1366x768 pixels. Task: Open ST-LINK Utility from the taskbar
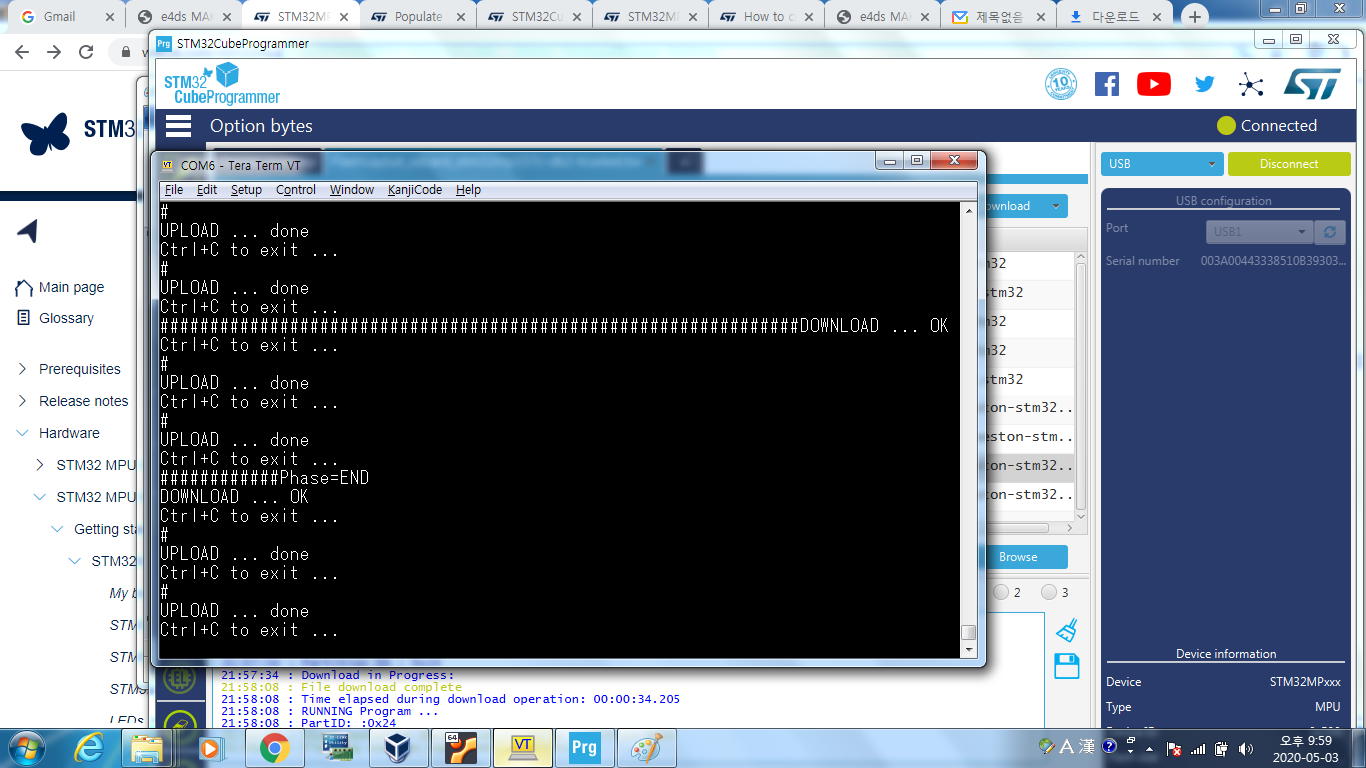(x=336, y=748)
